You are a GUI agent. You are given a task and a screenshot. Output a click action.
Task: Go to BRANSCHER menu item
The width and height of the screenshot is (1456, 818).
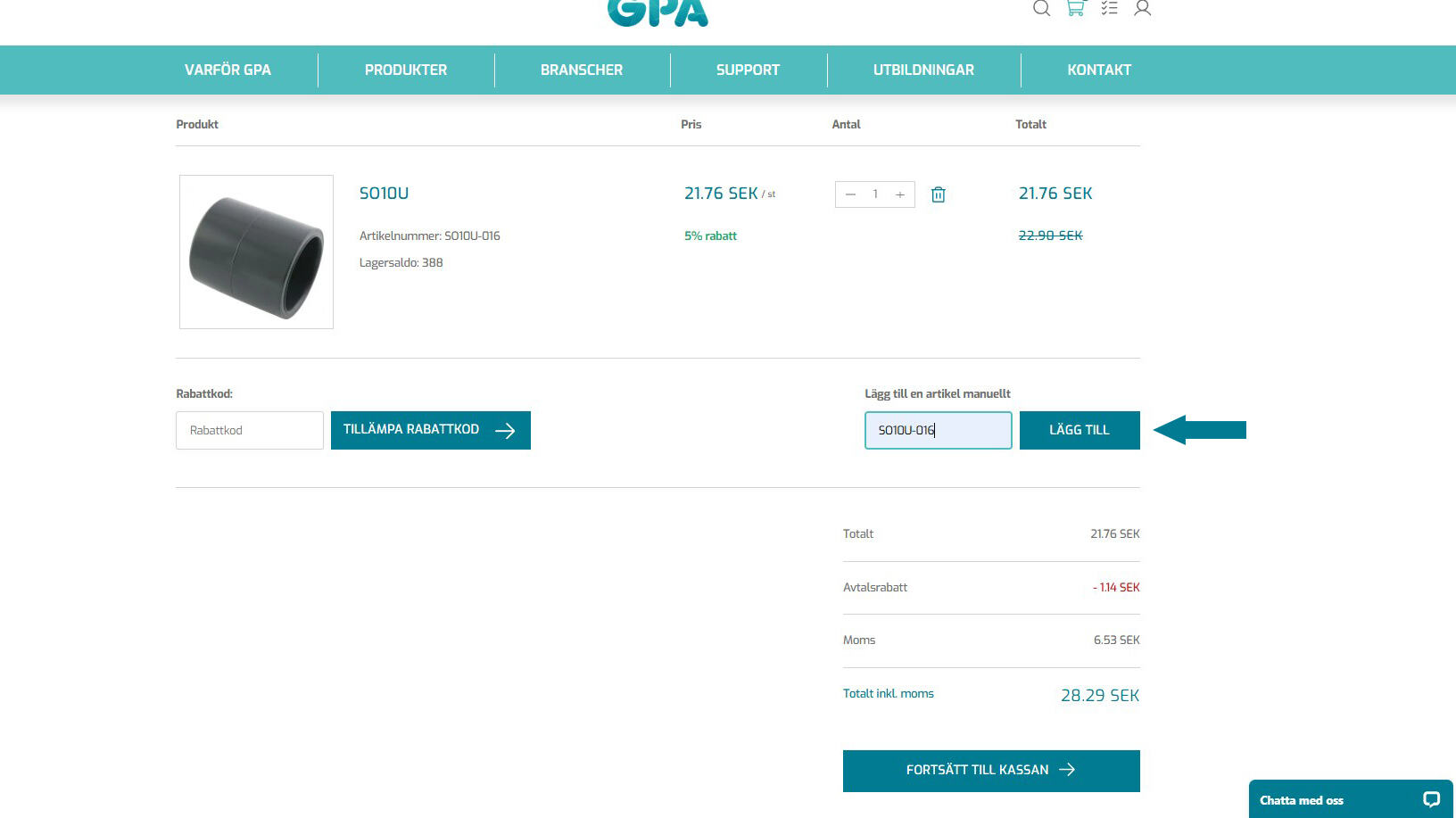click(582, 70)
